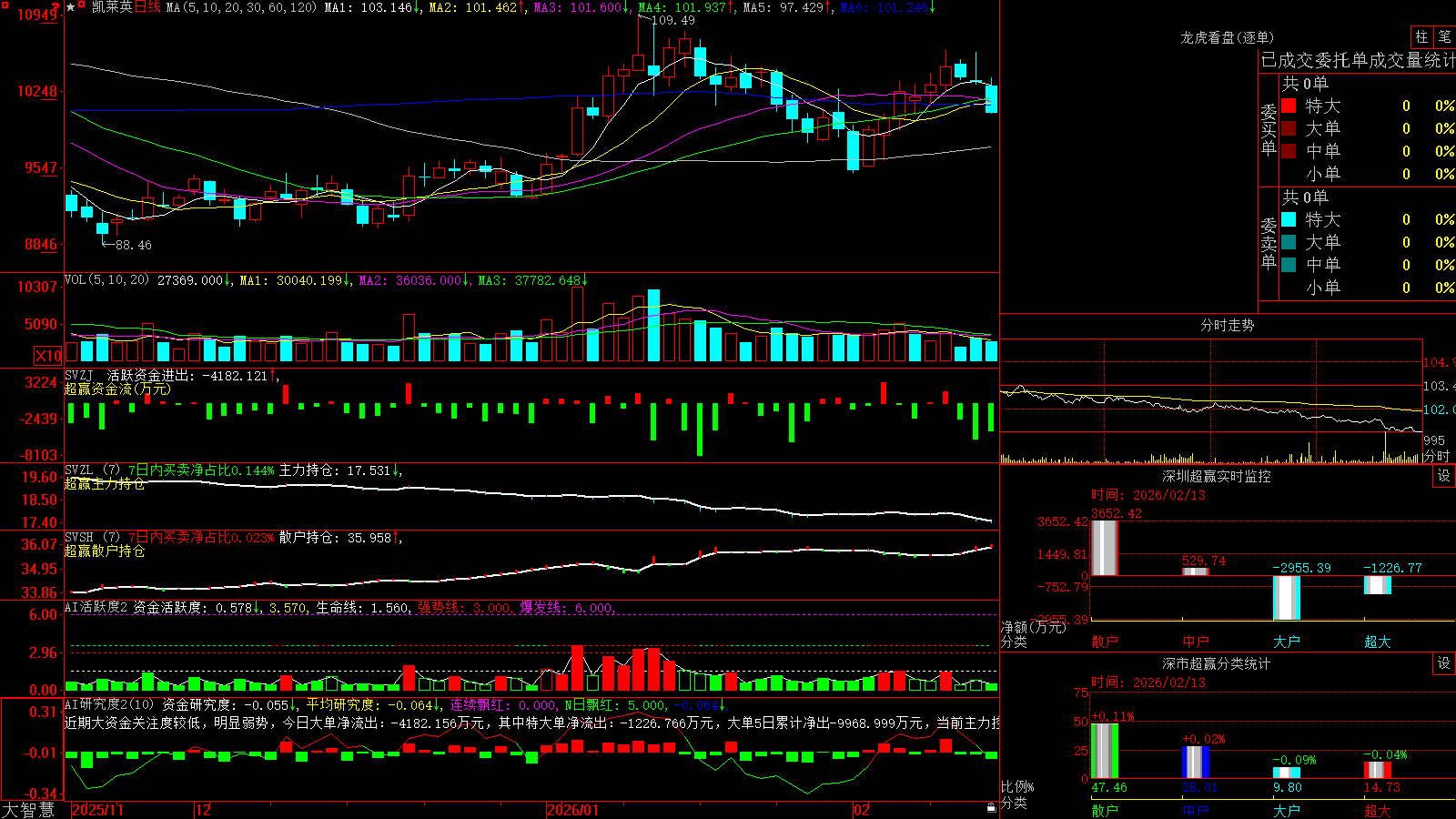Click the 散户 ratio bar valued 47.46
Viewport: 1456px width, 819px height.
coord(1104,751)
